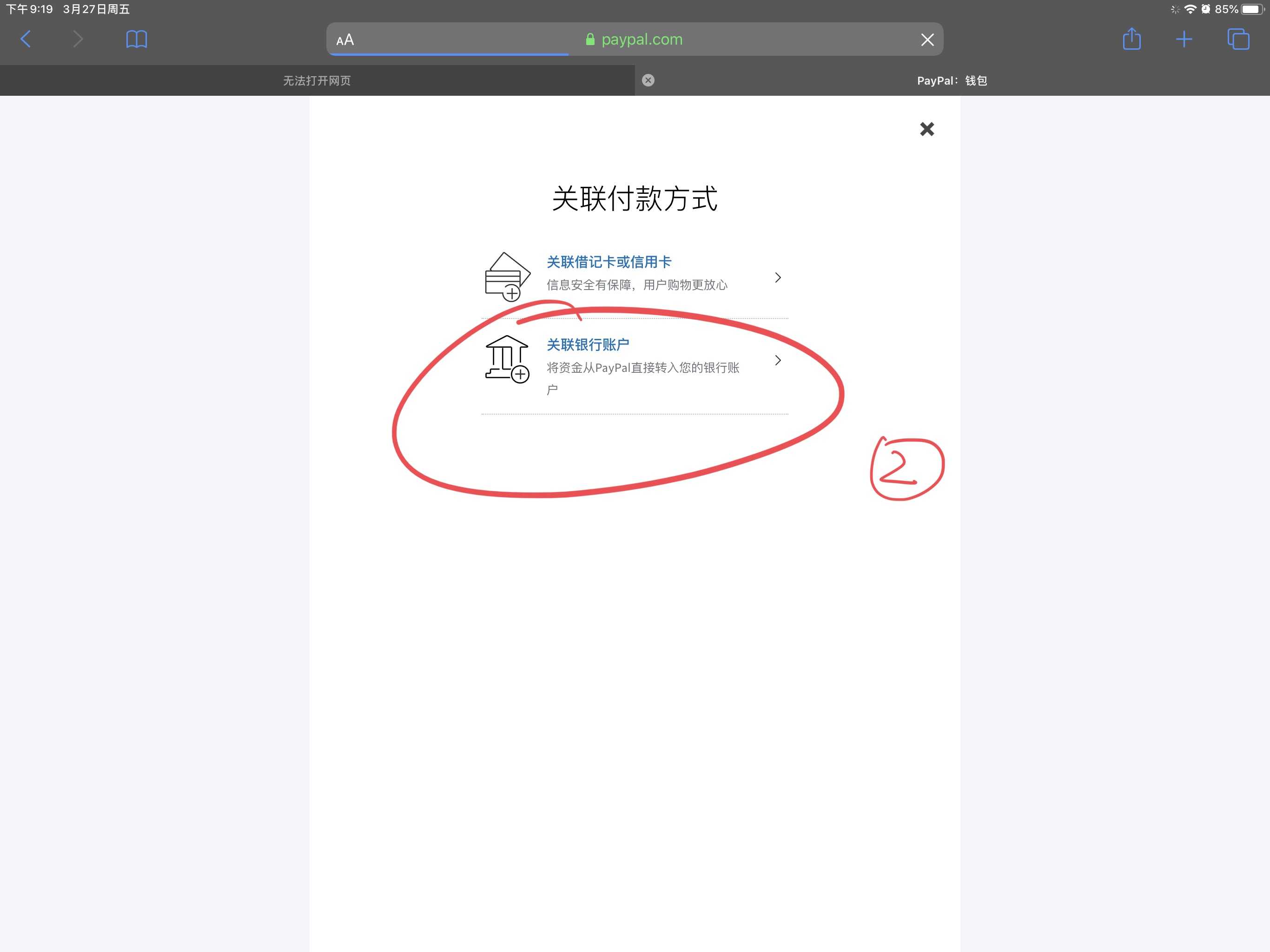Click the bank building with plus icon
This screenshot has height=952, width=1270.
(506, 359)
